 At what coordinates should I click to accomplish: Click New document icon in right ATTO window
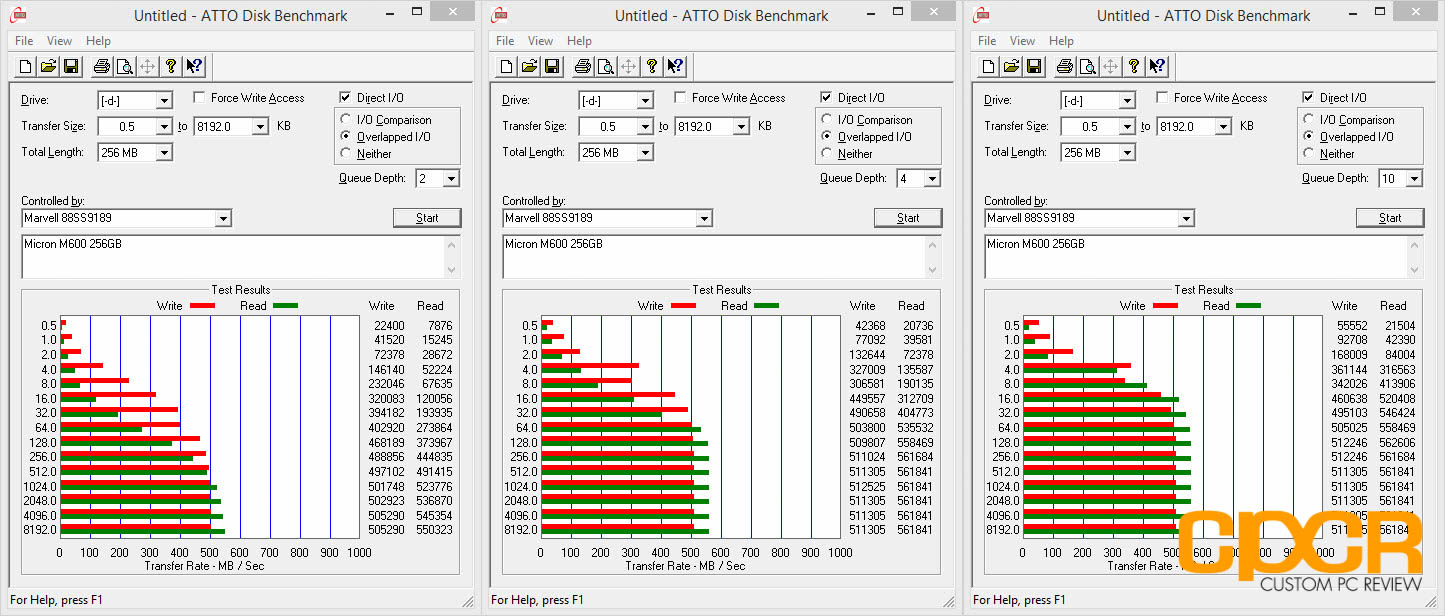click(x=989, y=67)
